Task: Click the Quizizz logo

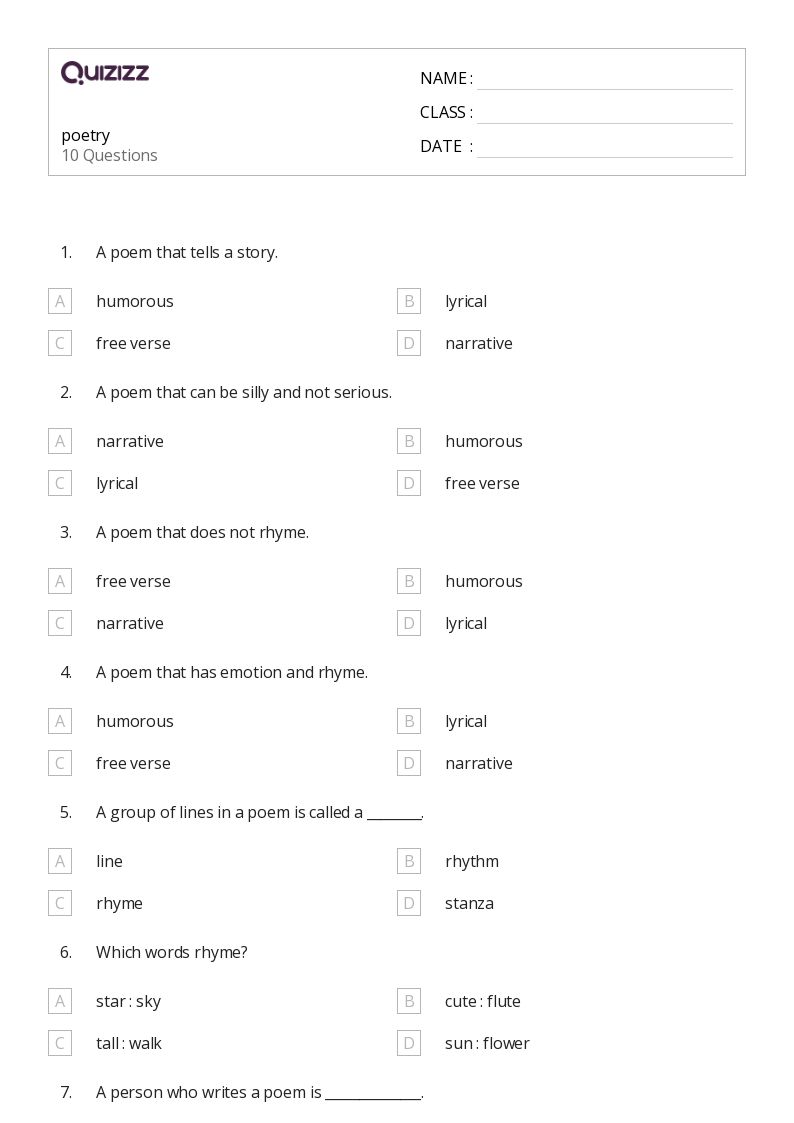Action: pyautogui.click(x=105, y=72)
